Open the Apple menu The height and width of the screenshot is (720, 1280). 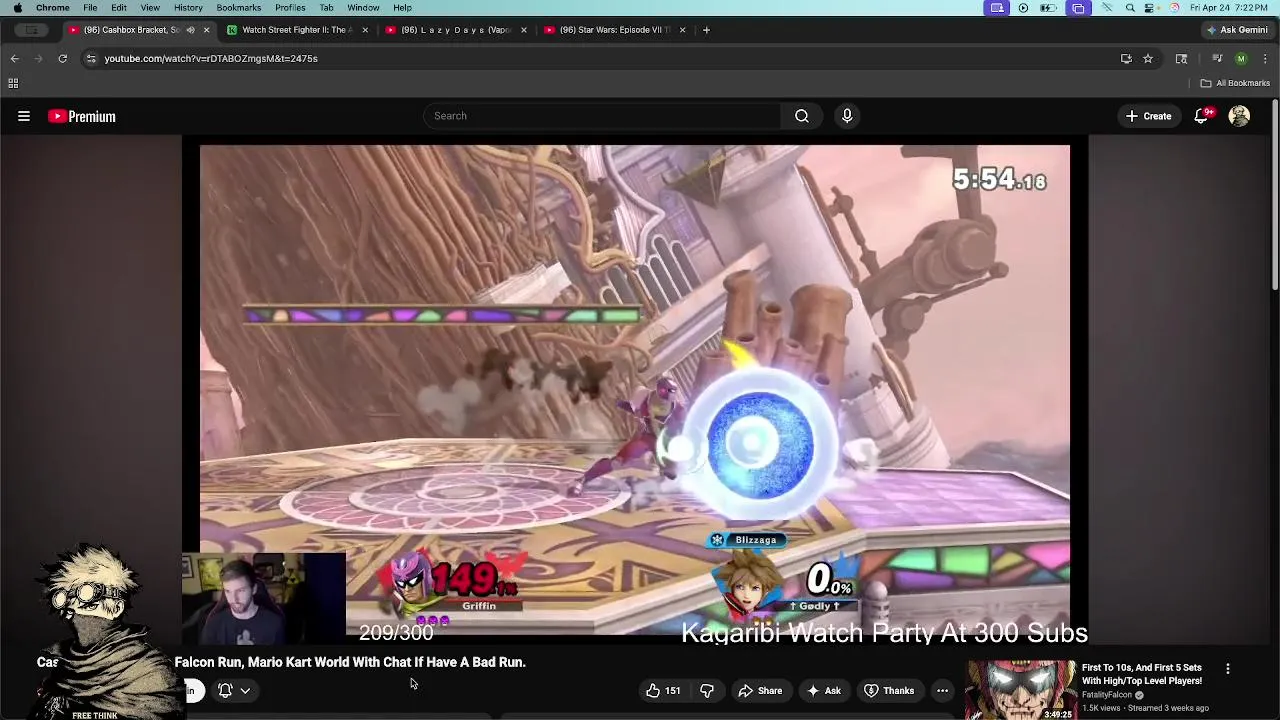pos(17,8)
